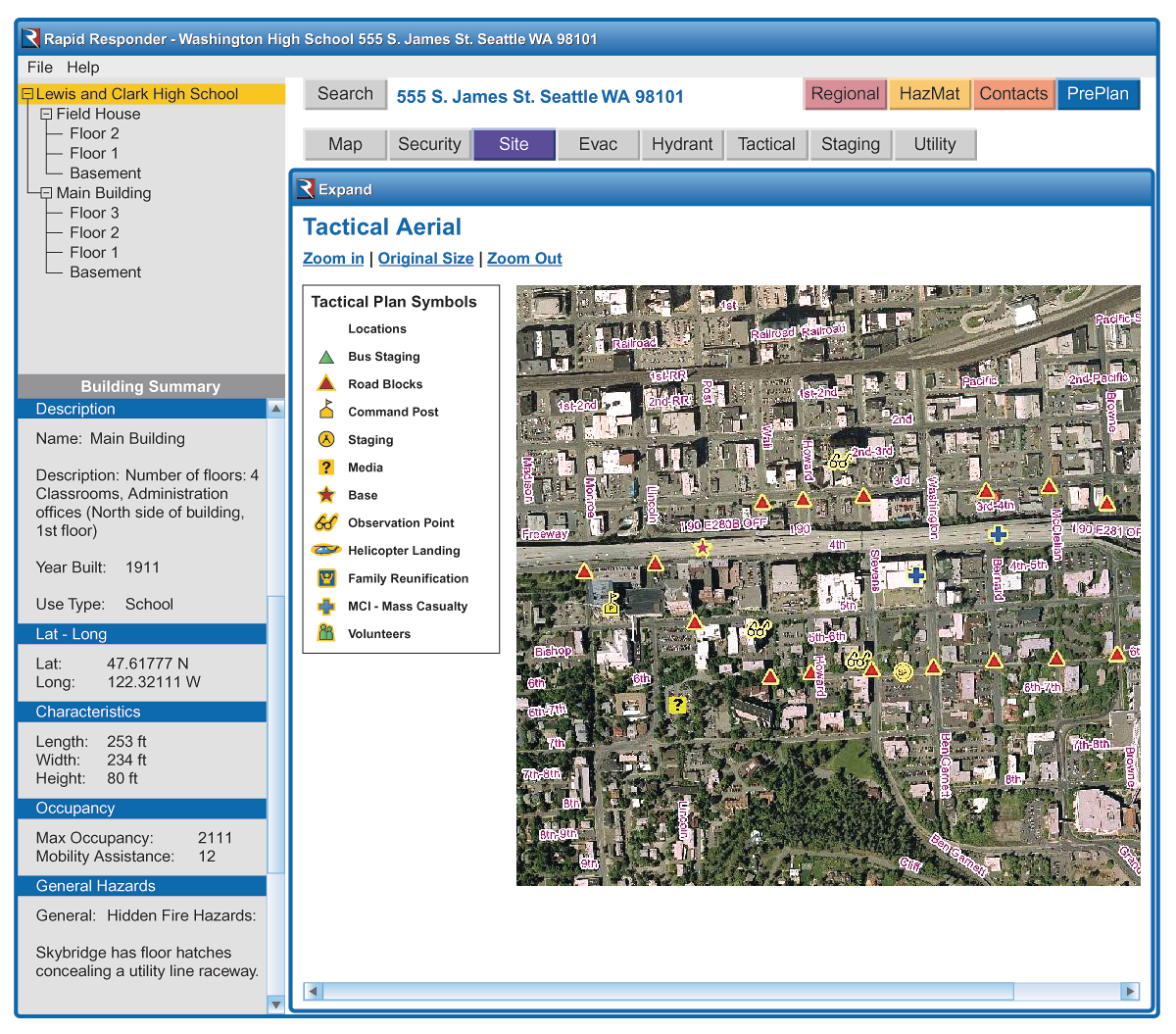This screenshot has width=1176, height=1034.
Task: Open the File menu
Action: coord(40,68)
